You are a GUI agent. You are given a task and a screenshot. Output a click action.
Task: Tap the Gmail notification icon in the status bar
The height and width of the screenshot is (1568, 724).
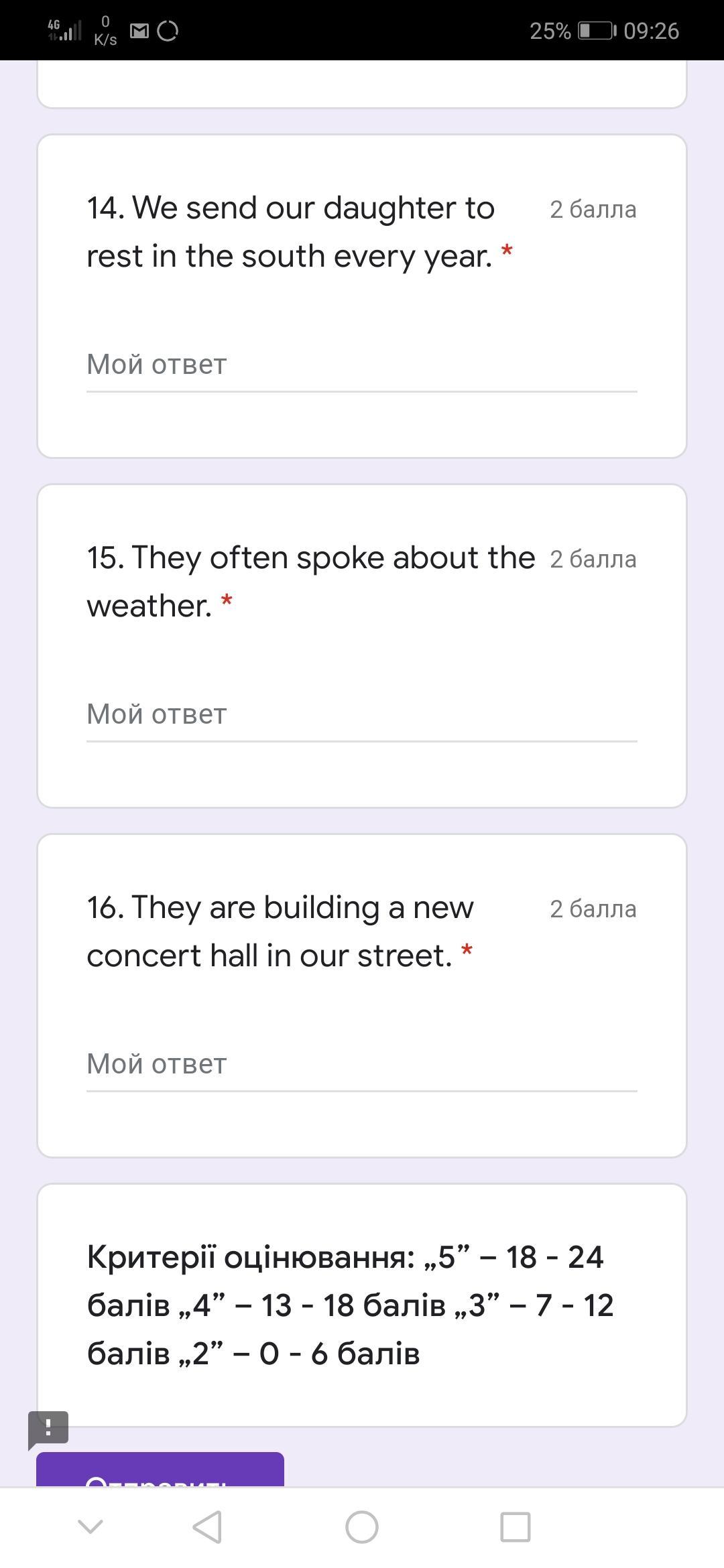coord(139,31)
